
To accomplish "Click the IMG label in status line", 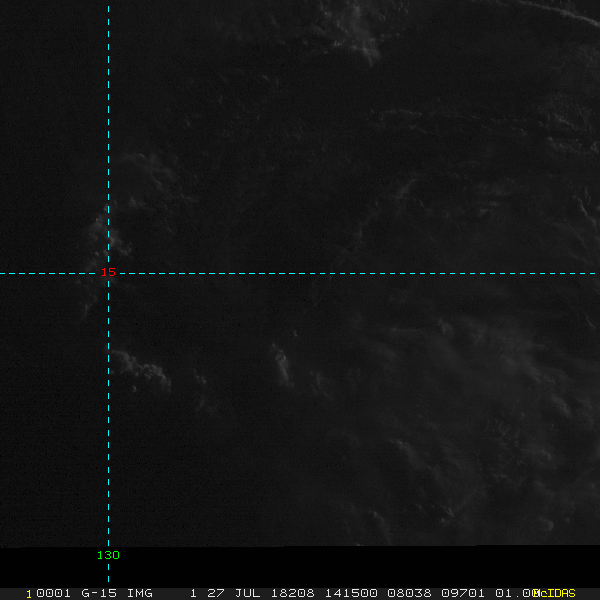I will [139, 593].
